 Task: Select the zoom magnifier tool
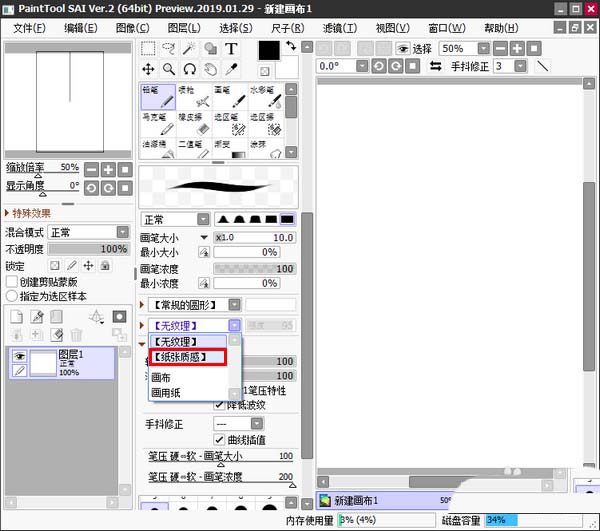[169, 69]
